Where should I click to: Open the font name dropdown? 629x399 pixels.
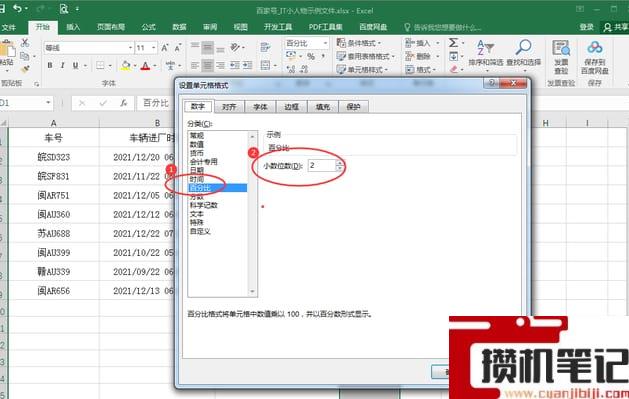130,48
